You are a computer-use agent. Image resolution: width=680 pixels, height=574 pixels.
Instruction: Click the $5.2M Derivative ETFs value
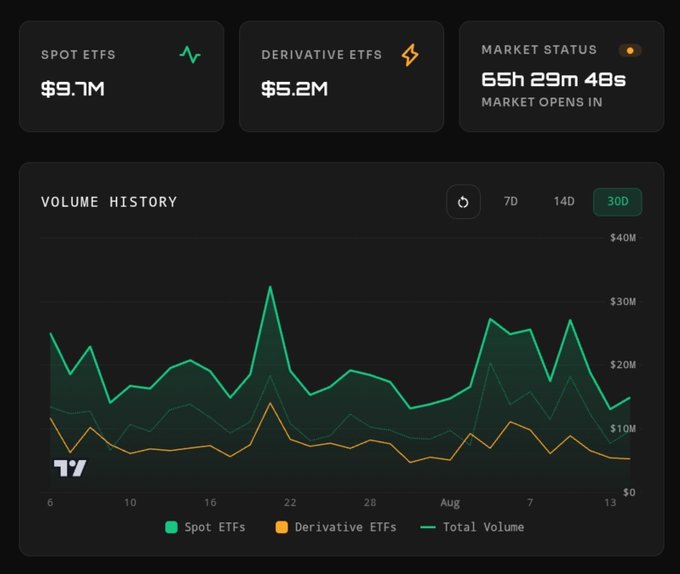click(294, 89)
